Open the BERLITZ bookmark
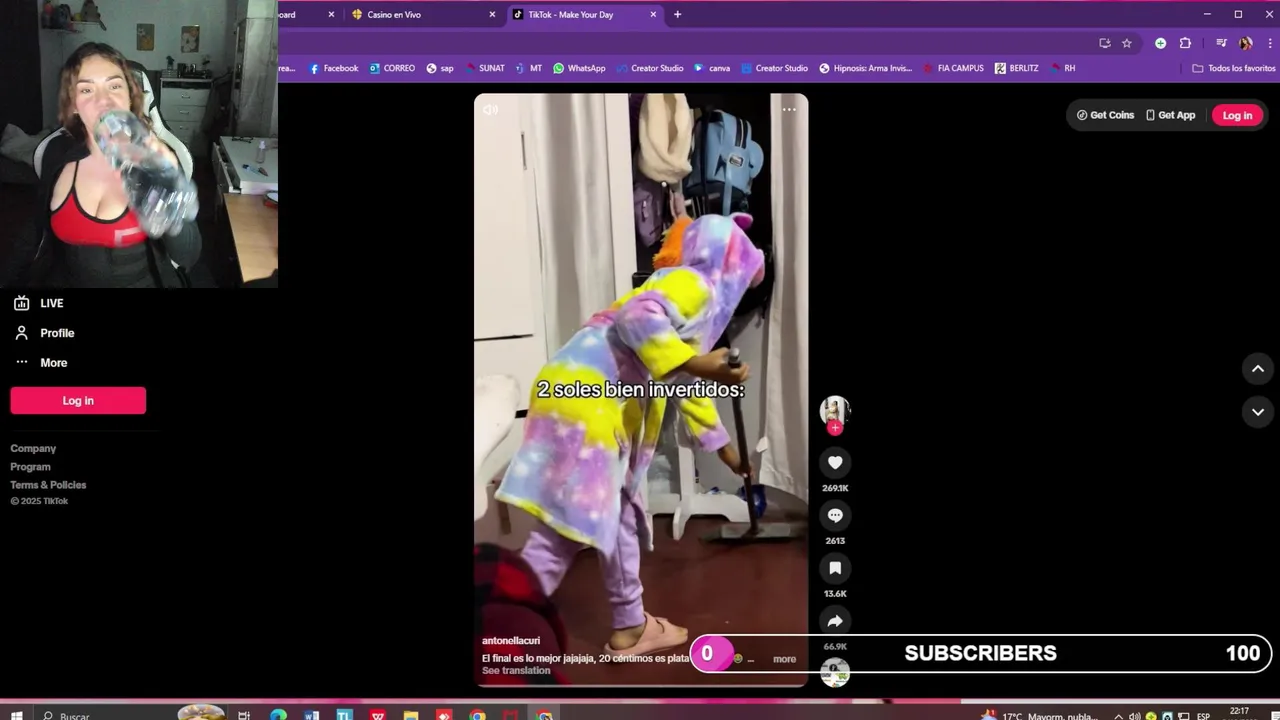 click(x=1017, y=68)
